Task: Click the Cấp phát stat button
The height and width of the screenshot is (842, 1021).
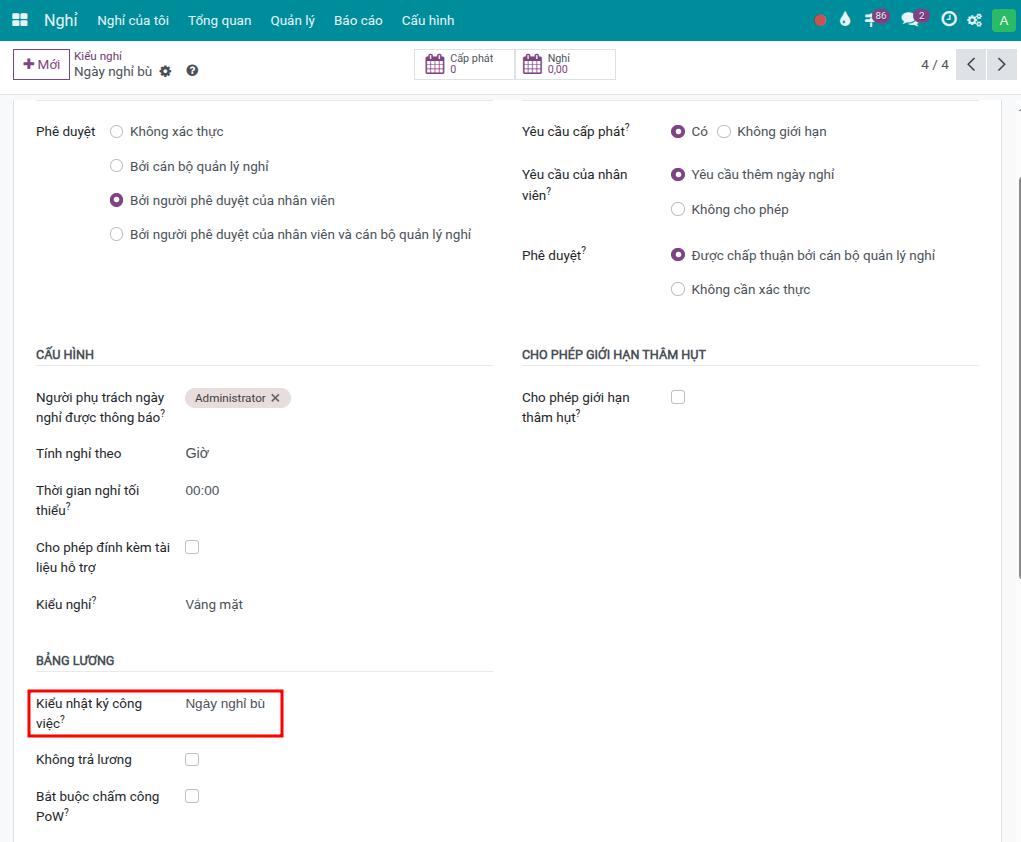Action: [464, 65]
